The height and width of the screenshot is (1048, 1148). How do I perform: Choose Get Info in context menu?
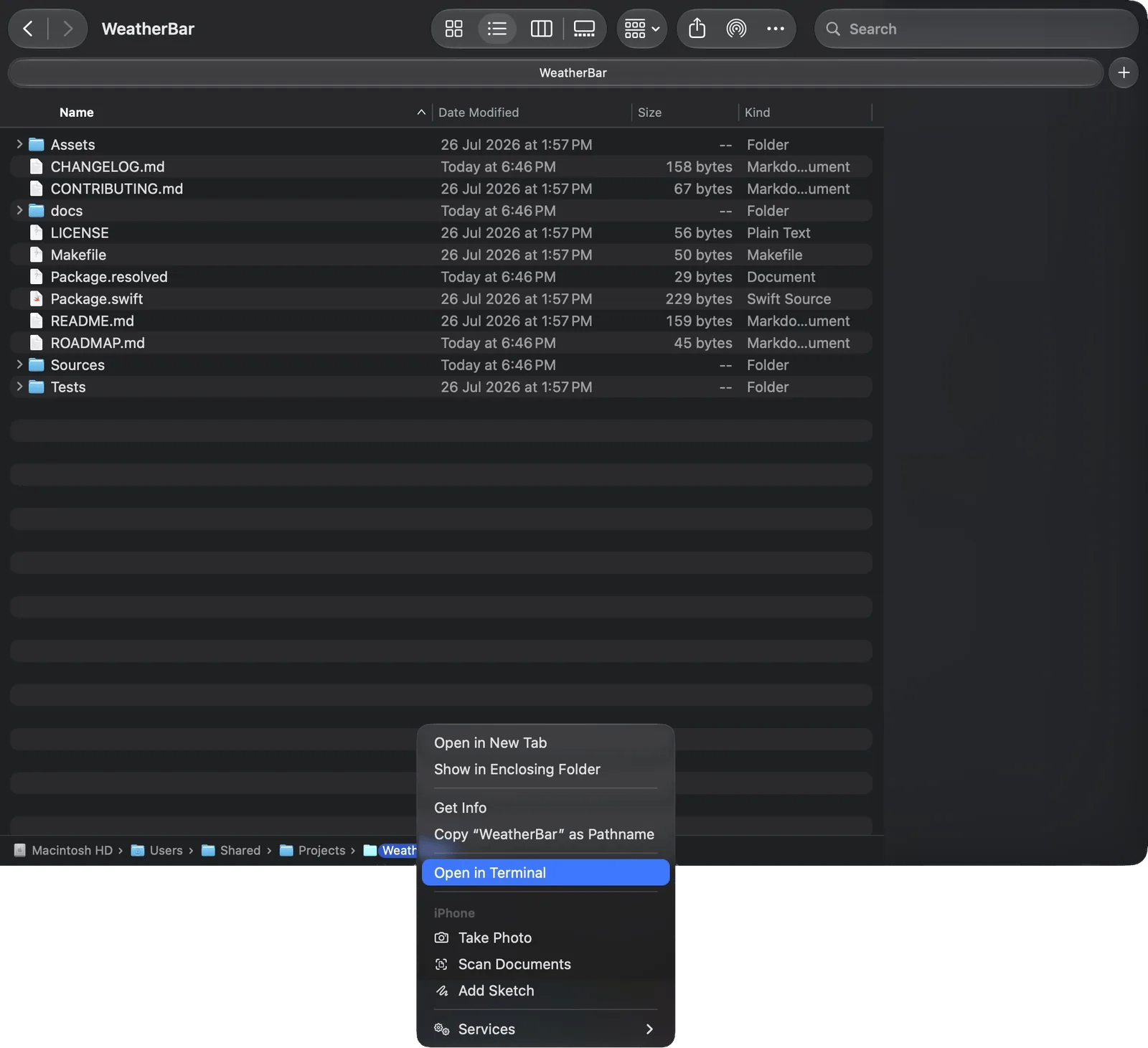[x=545, y=808]
